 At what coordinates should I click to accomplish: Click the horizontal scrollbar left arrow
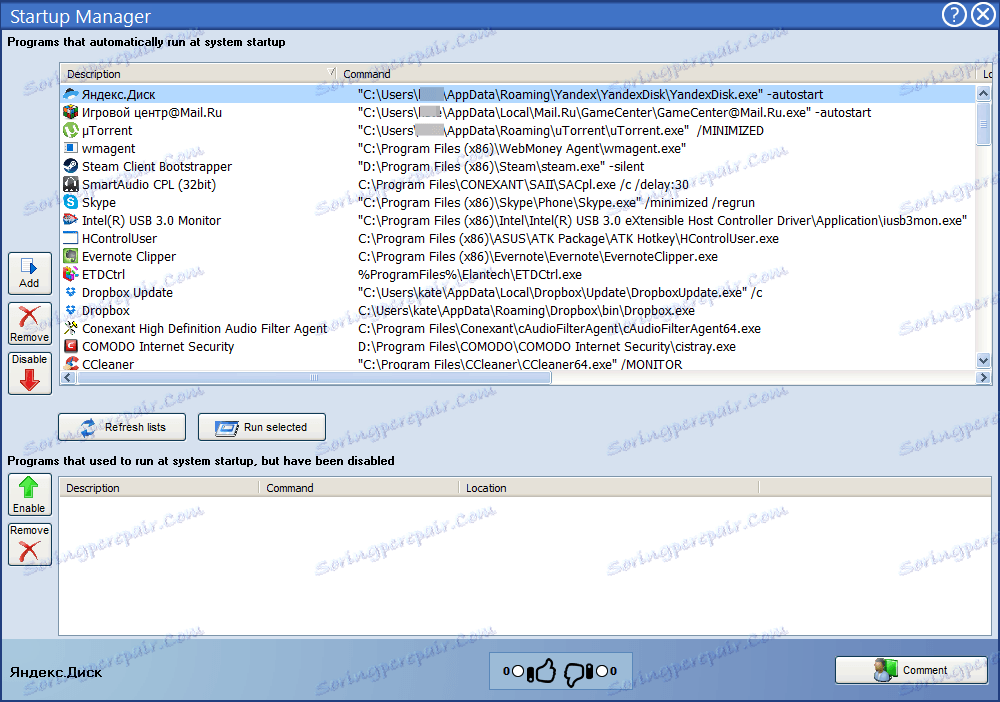point(68,377)
